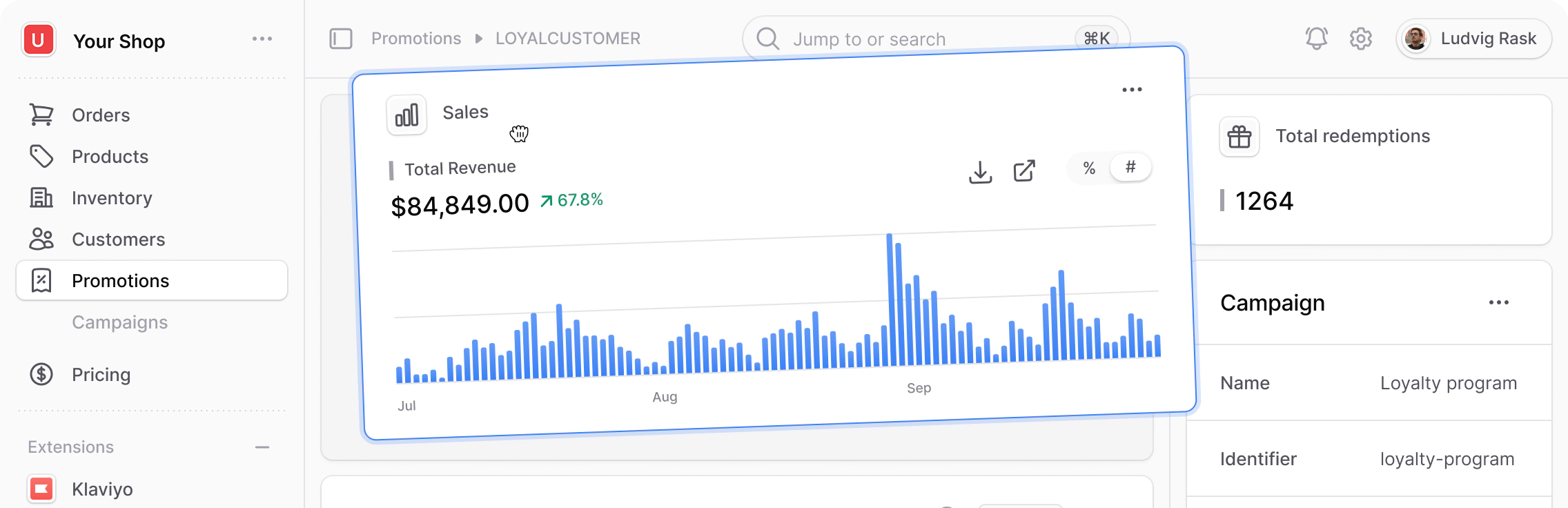Open the Sales card more options
1568x508 pixels.
click(1132, 90)
